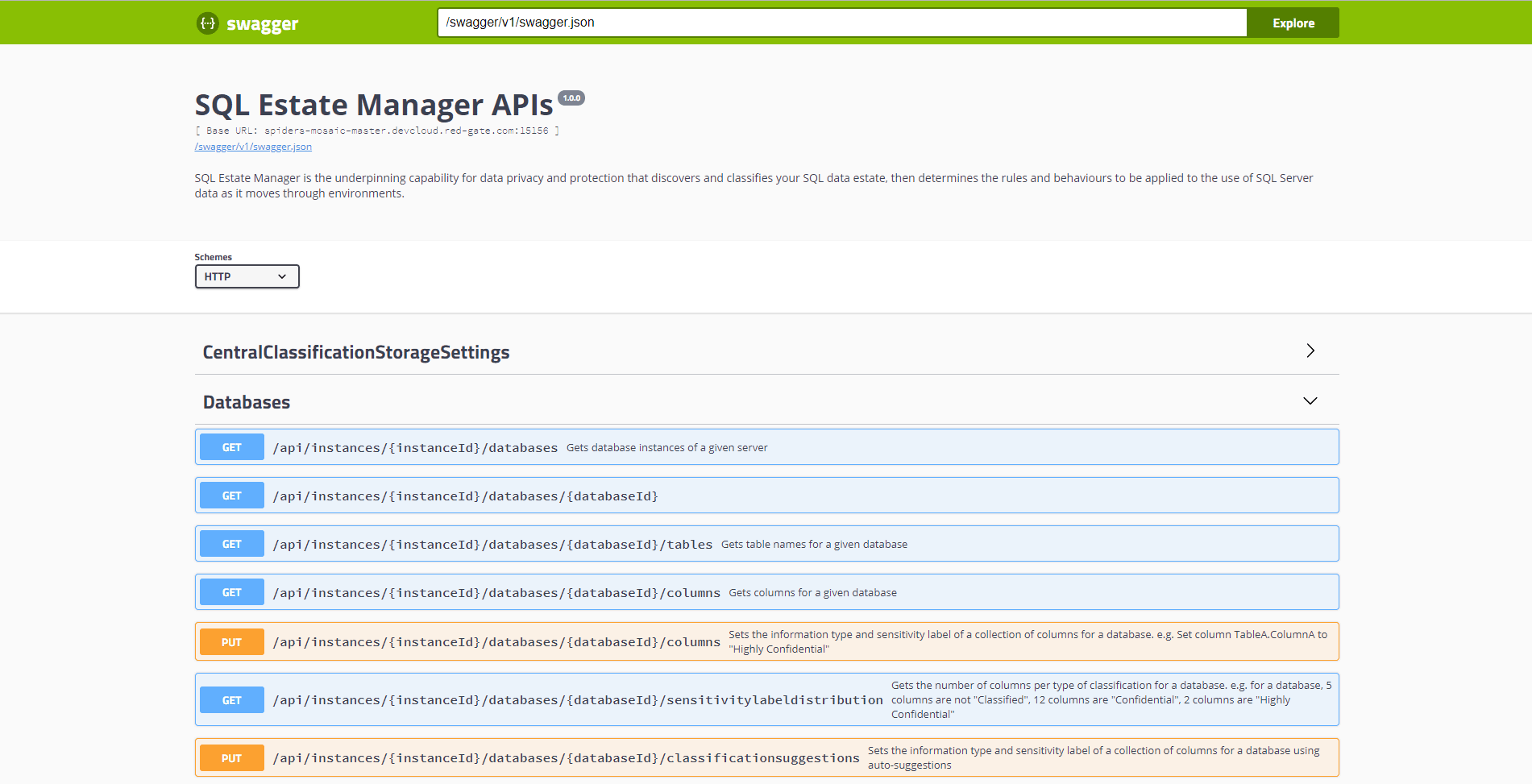
Task: Click 'Gets columns for a given database' description
Action: tap(812, 593)
